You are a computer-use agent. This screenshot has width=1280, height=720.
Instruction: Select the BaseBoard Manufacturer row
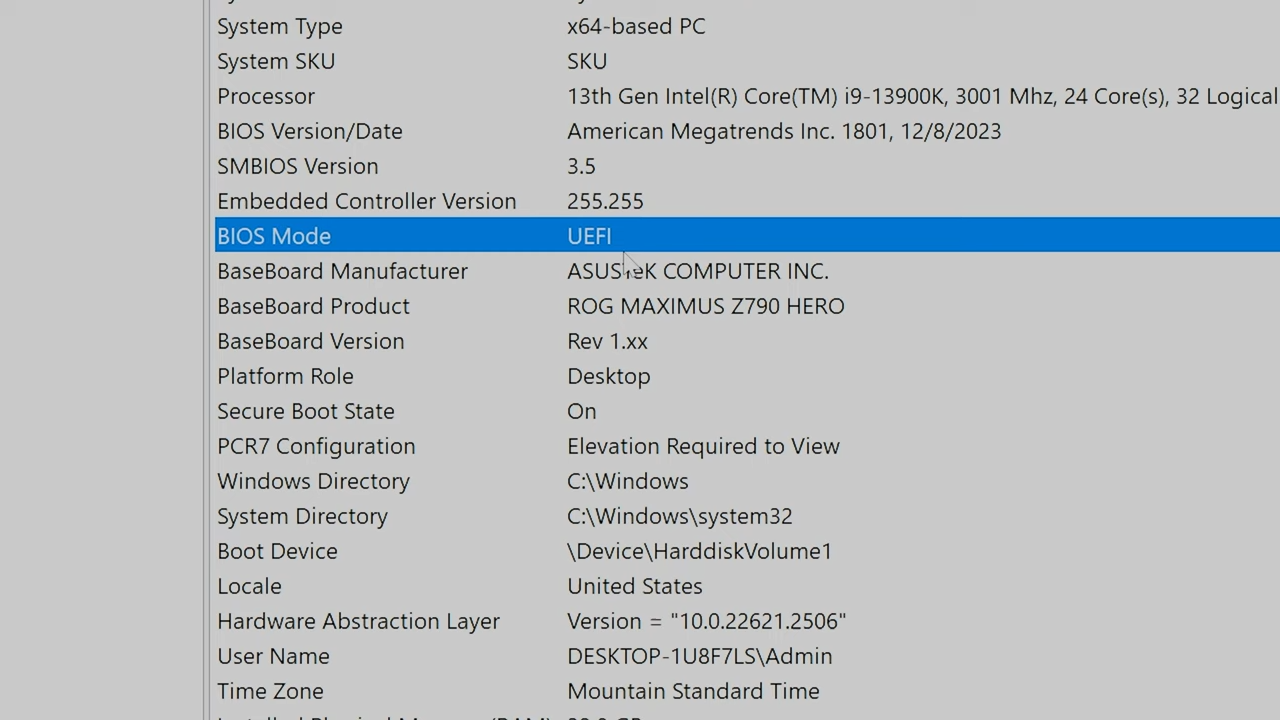pyautogui.click(x=400, y=271)
